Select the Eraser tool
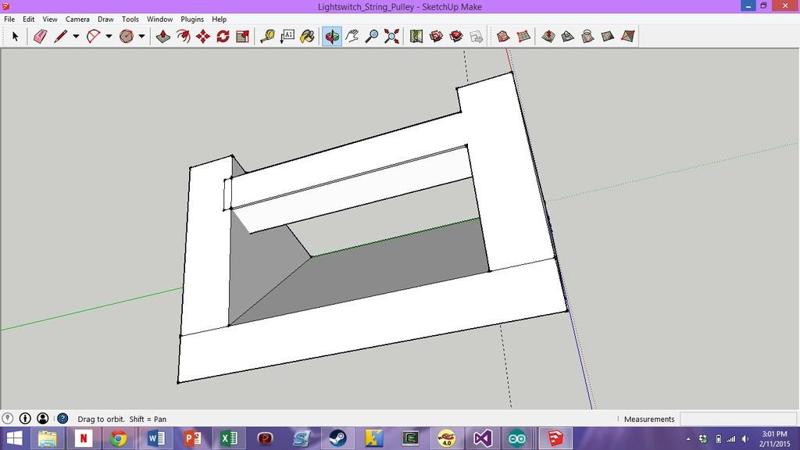Image resolution: width=800 pixels, height=450 pixels. pyautogui.click(x=40, y=36)
